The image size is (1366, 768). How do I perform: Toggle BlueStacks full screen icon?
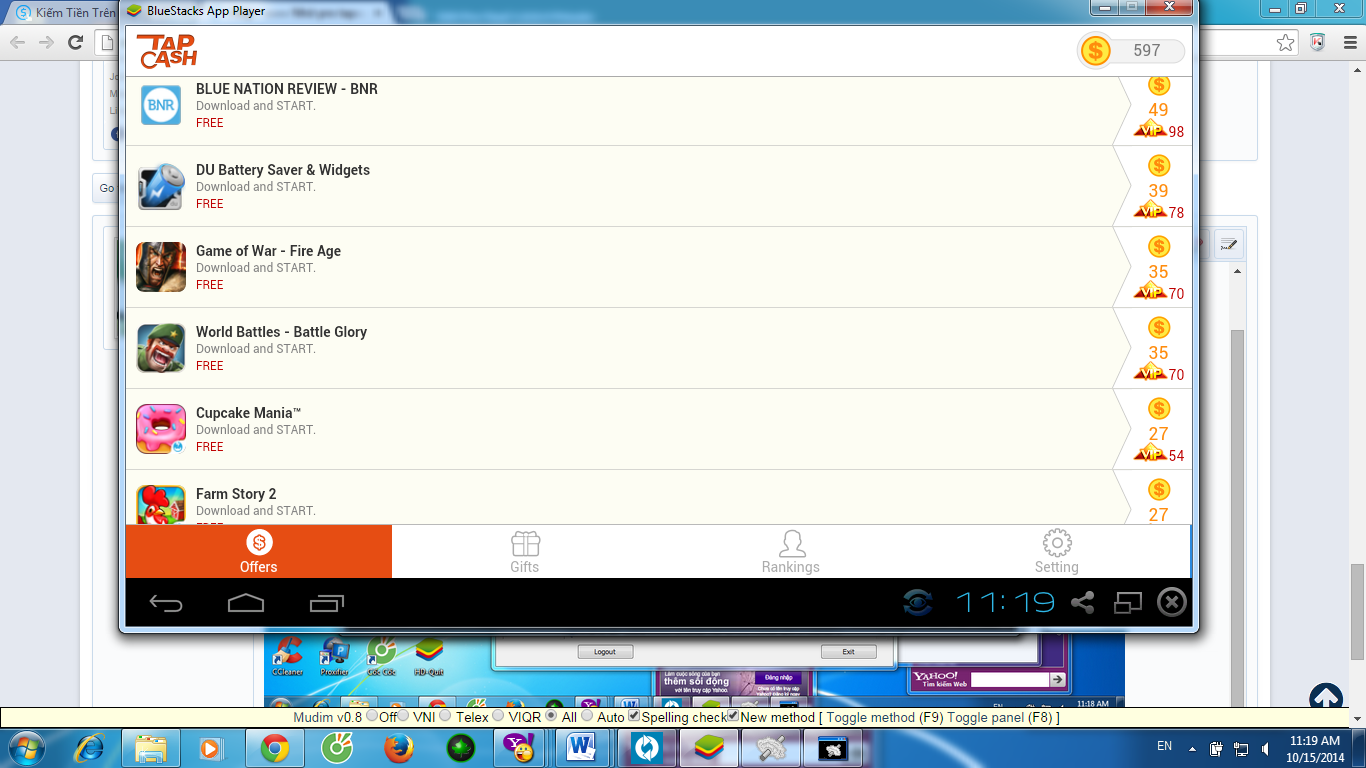[x=1127, y=602]
